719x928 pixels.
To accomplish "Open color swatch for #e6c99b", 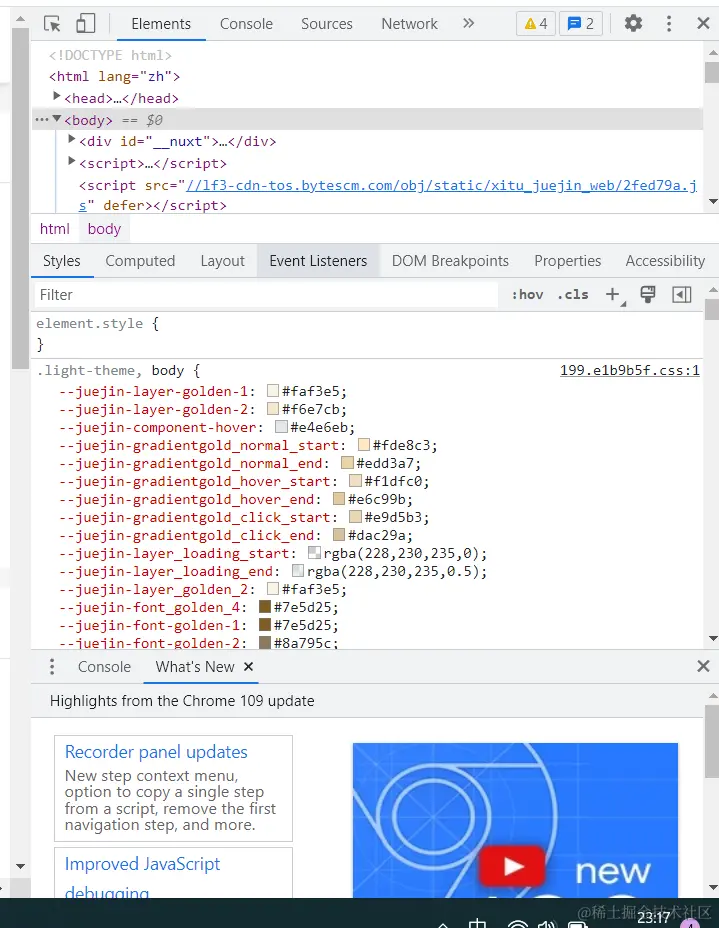I will coord(339,499).
